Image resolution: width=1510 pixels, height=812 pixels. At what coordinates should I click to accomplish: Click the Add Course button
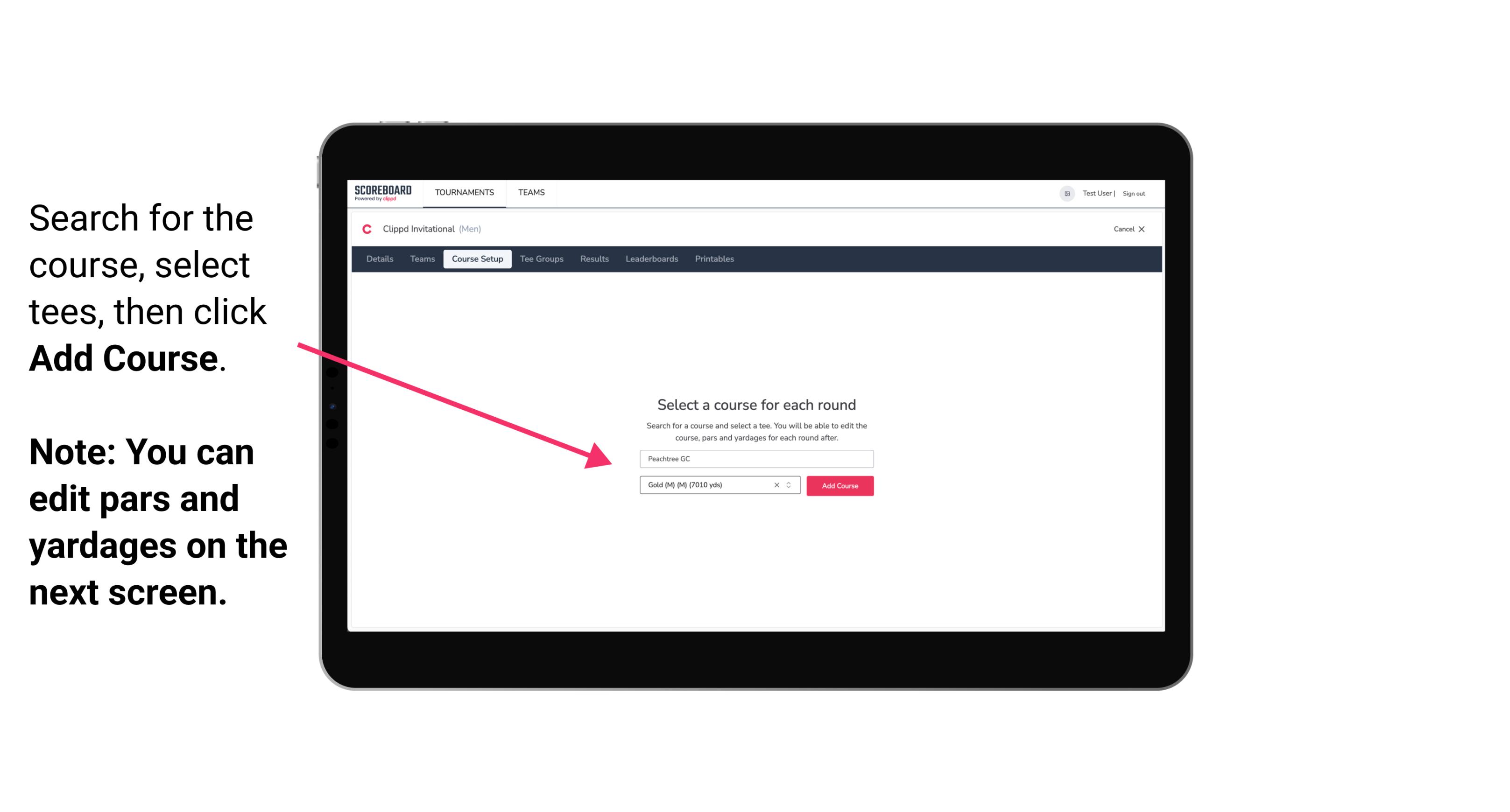(x=839, y=486)
